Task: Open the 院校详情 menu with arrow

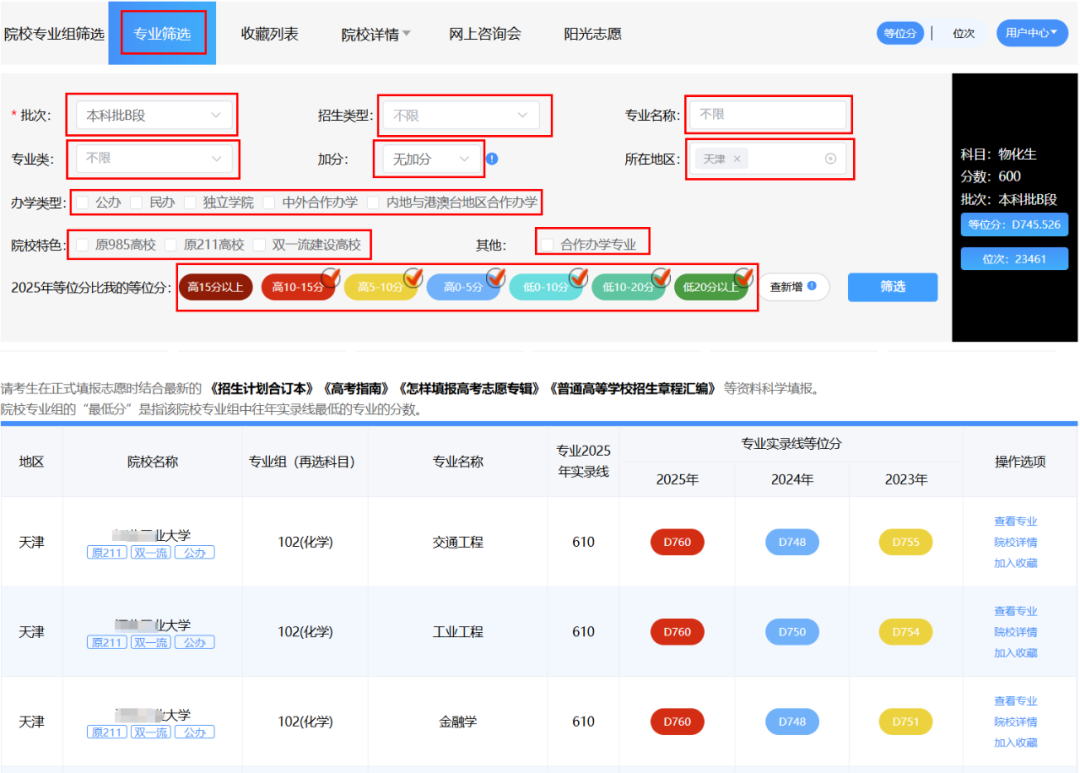Action: click(x=375, y=34)
